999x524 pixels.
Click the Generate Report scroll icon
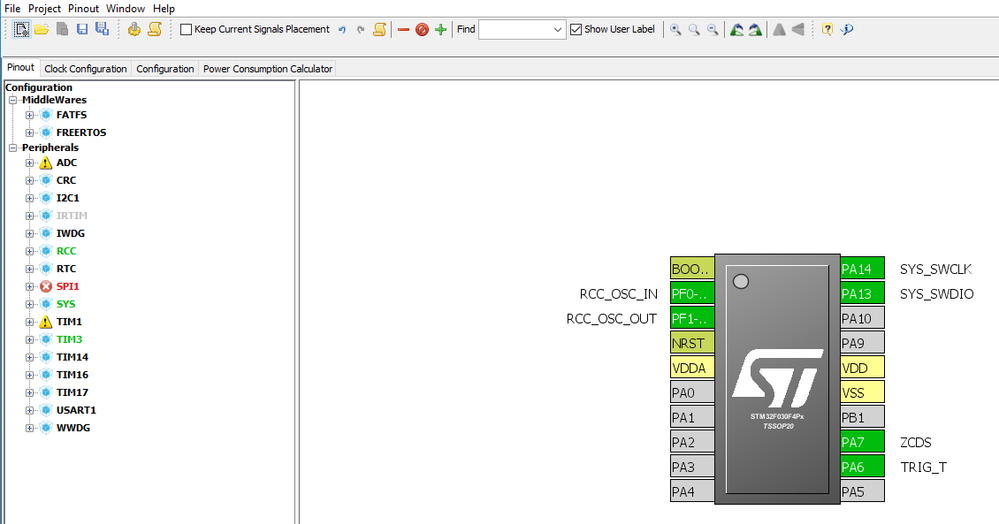pyautogui.click(x=154, y=29)
